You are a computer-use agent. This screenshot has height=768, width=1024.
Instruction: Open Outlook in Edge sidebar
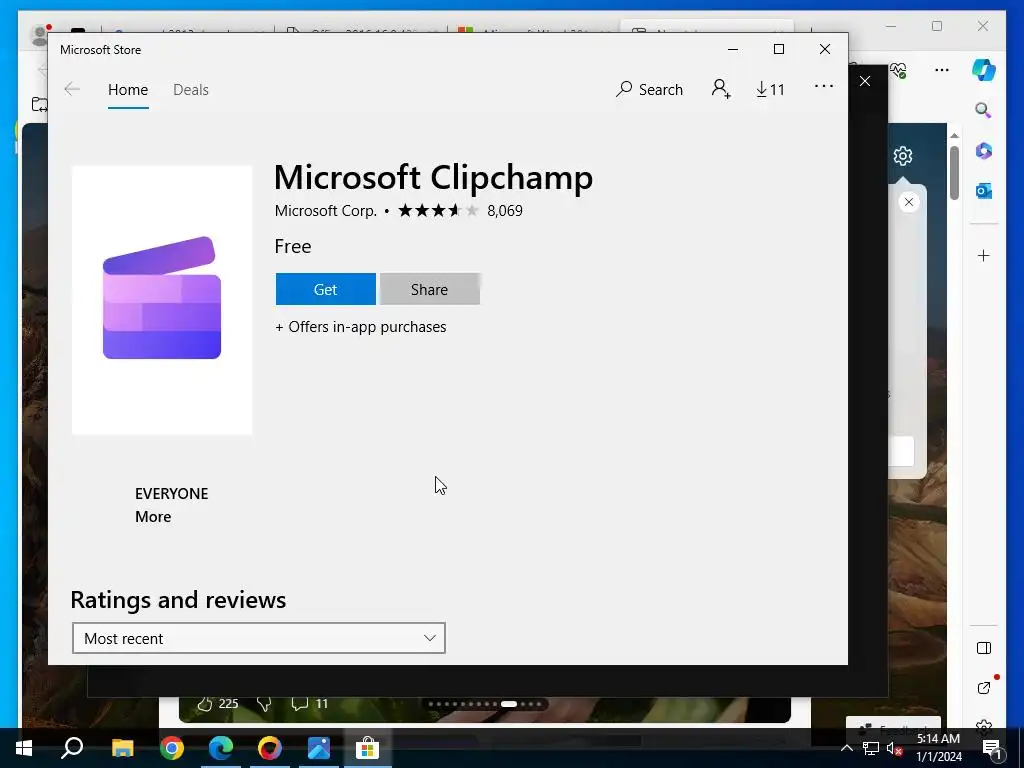click(984, 191)
